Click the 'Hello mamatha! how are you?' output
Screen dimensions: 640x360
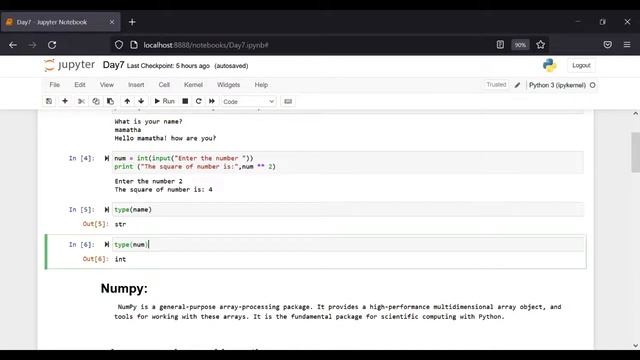point(165,138)
